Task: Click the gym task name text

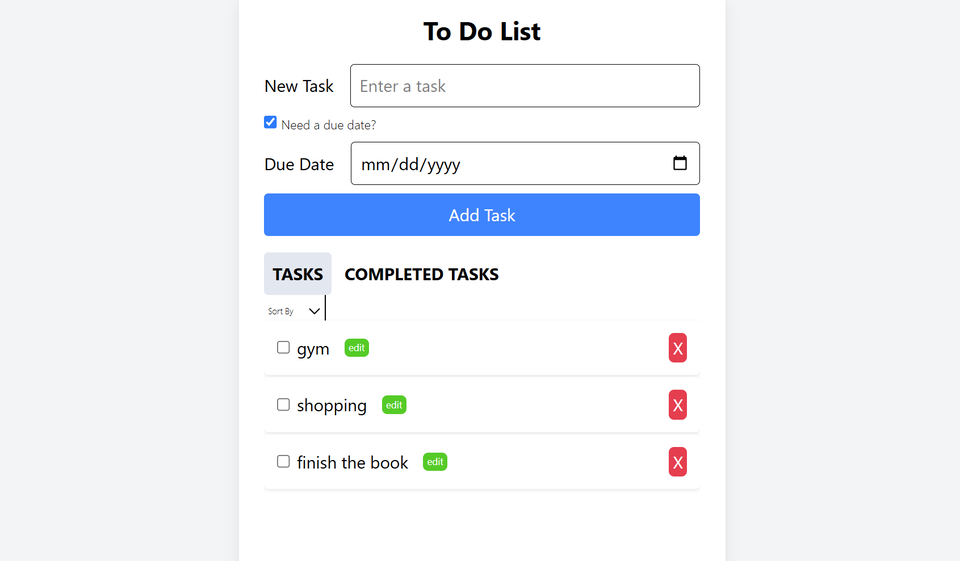Action: [313, 349]
